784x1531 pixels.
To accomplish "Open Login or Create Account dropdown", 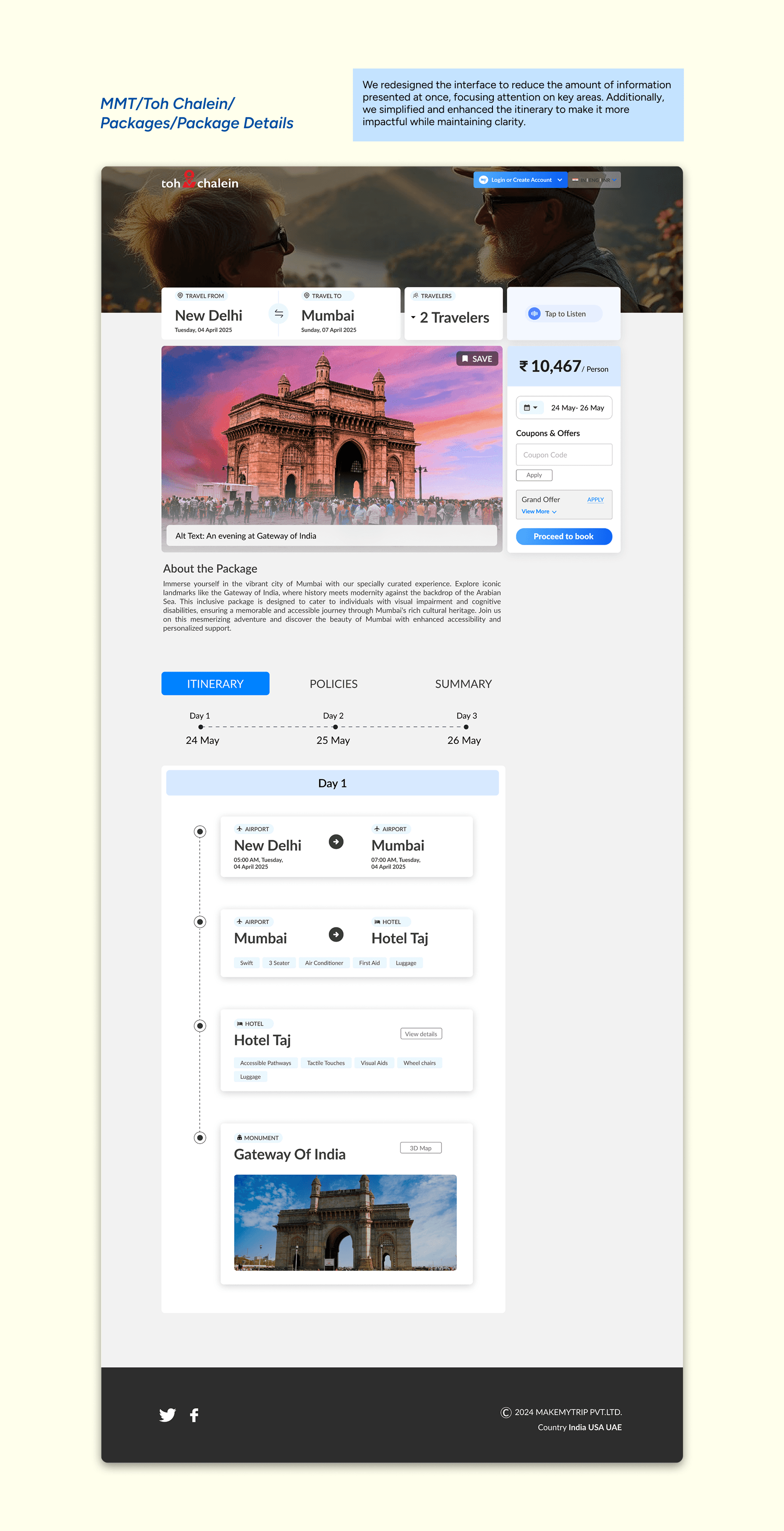I will click(520, 180).
